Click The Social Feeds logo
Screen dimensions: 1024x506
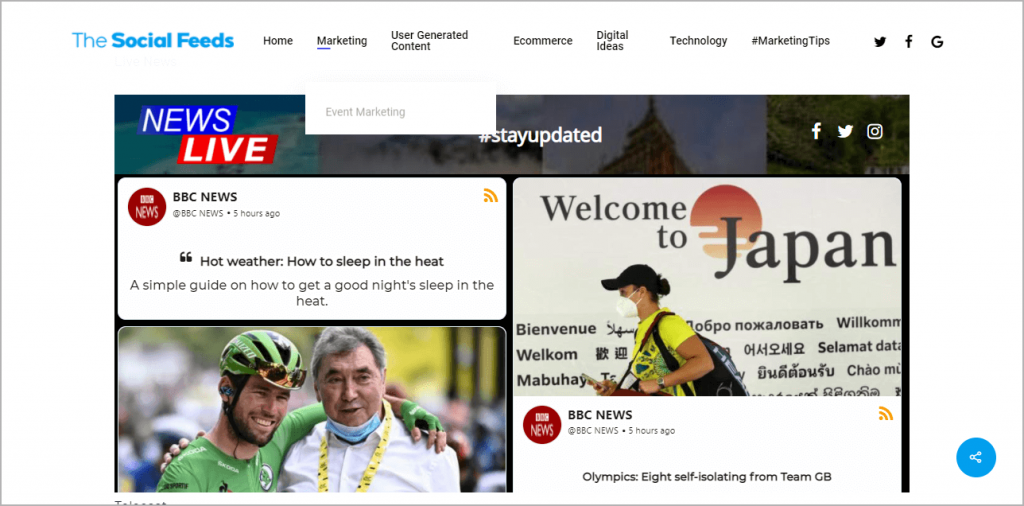click(x=153, y=40)
